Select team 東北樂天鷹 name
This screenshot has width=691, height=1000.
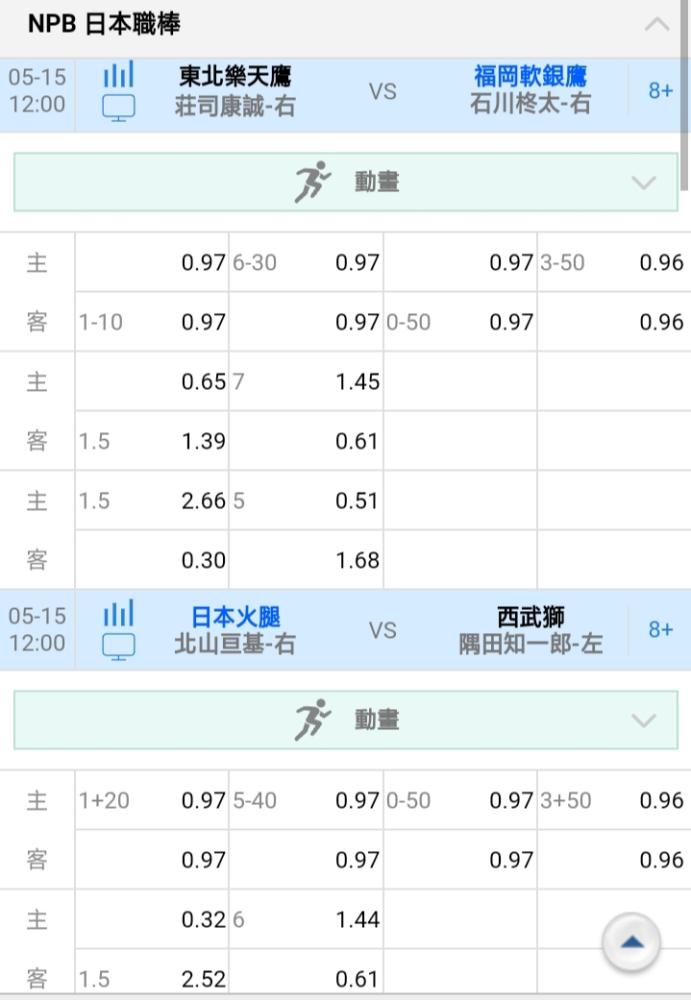click(x=235, y=77)
